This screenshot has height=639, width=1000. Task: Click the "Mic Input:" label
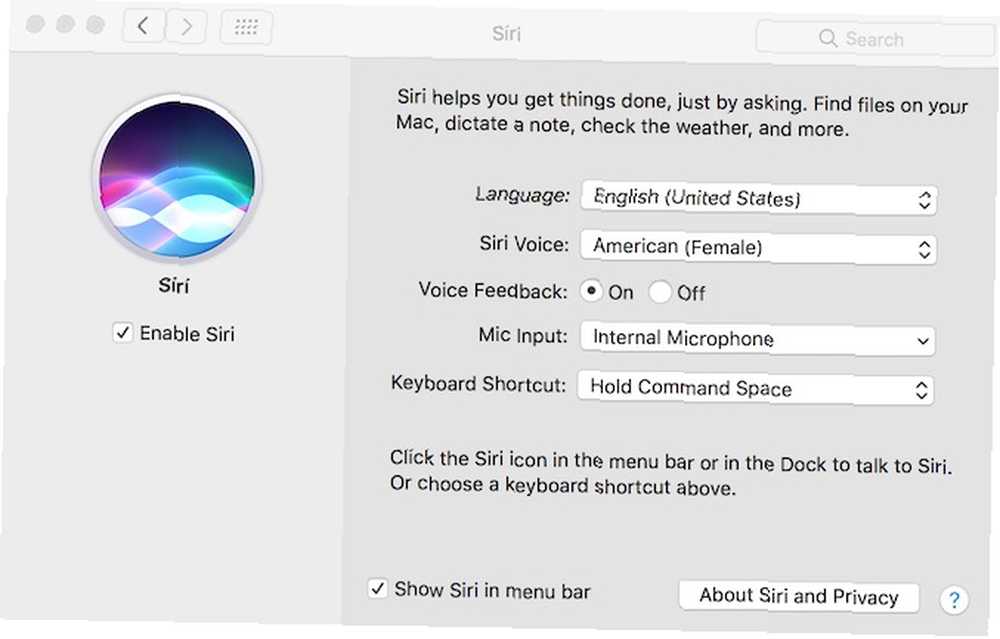click(x=523, y=335)
